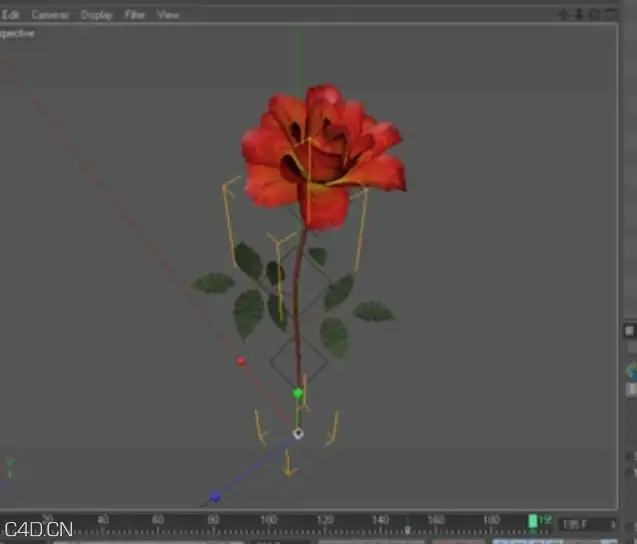
Task: Click the viewport zoom-camera icon
Action: [x=578, y=15]
